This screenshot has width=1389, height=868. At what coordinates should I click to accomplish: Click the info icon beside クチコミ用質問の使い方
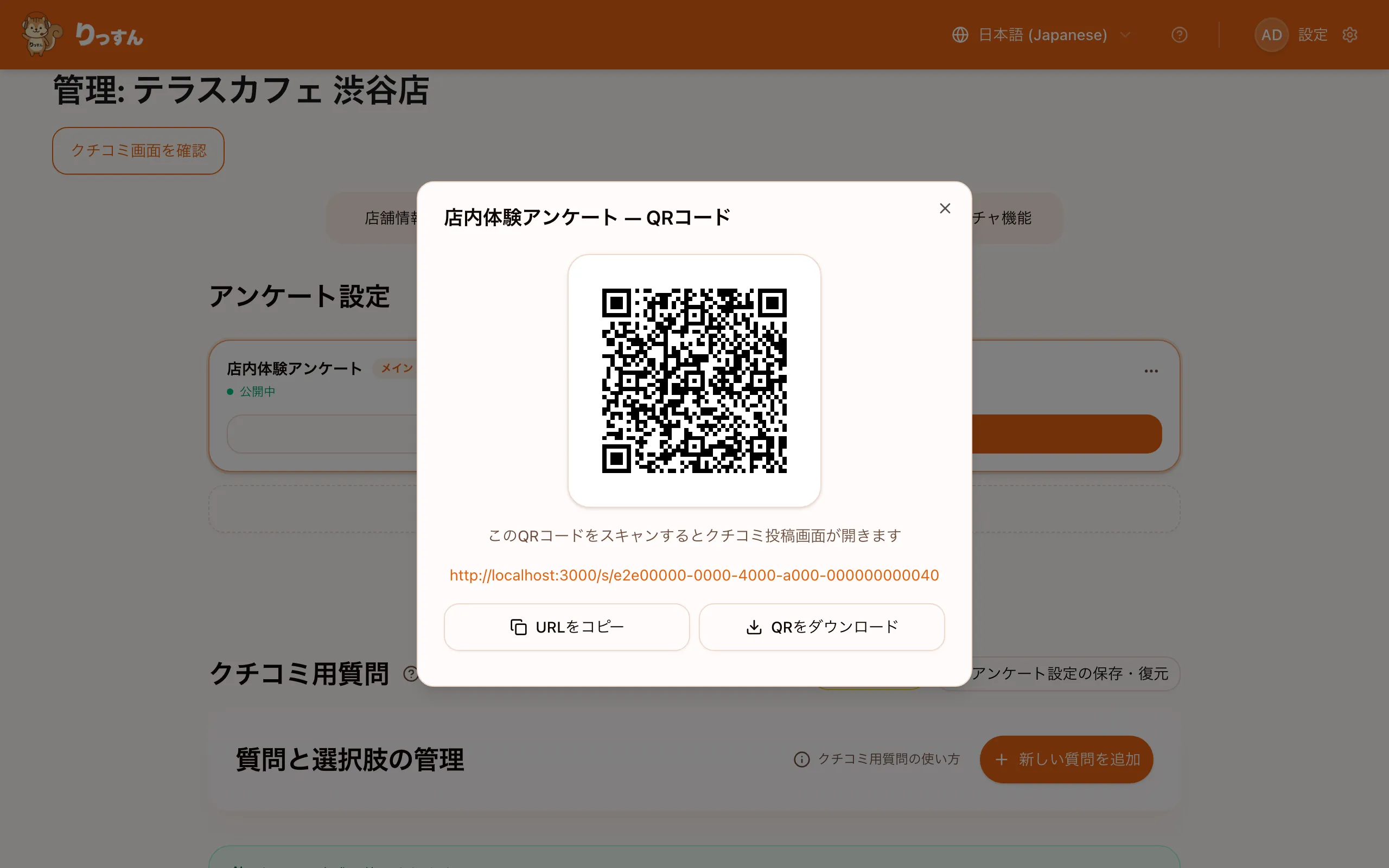pyautogui.click(x=801, y=759)
